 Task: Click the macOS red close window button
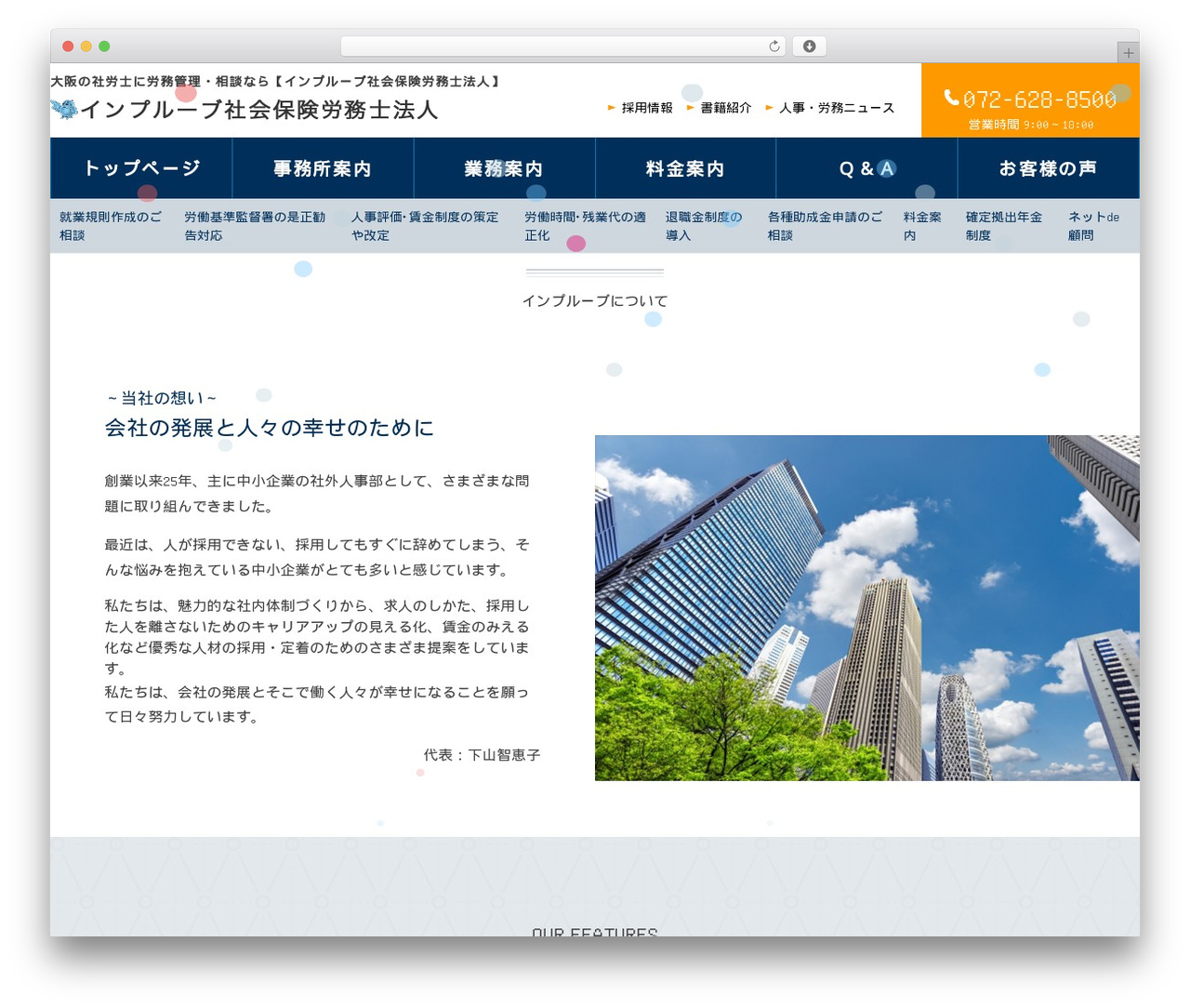point(68,46)
